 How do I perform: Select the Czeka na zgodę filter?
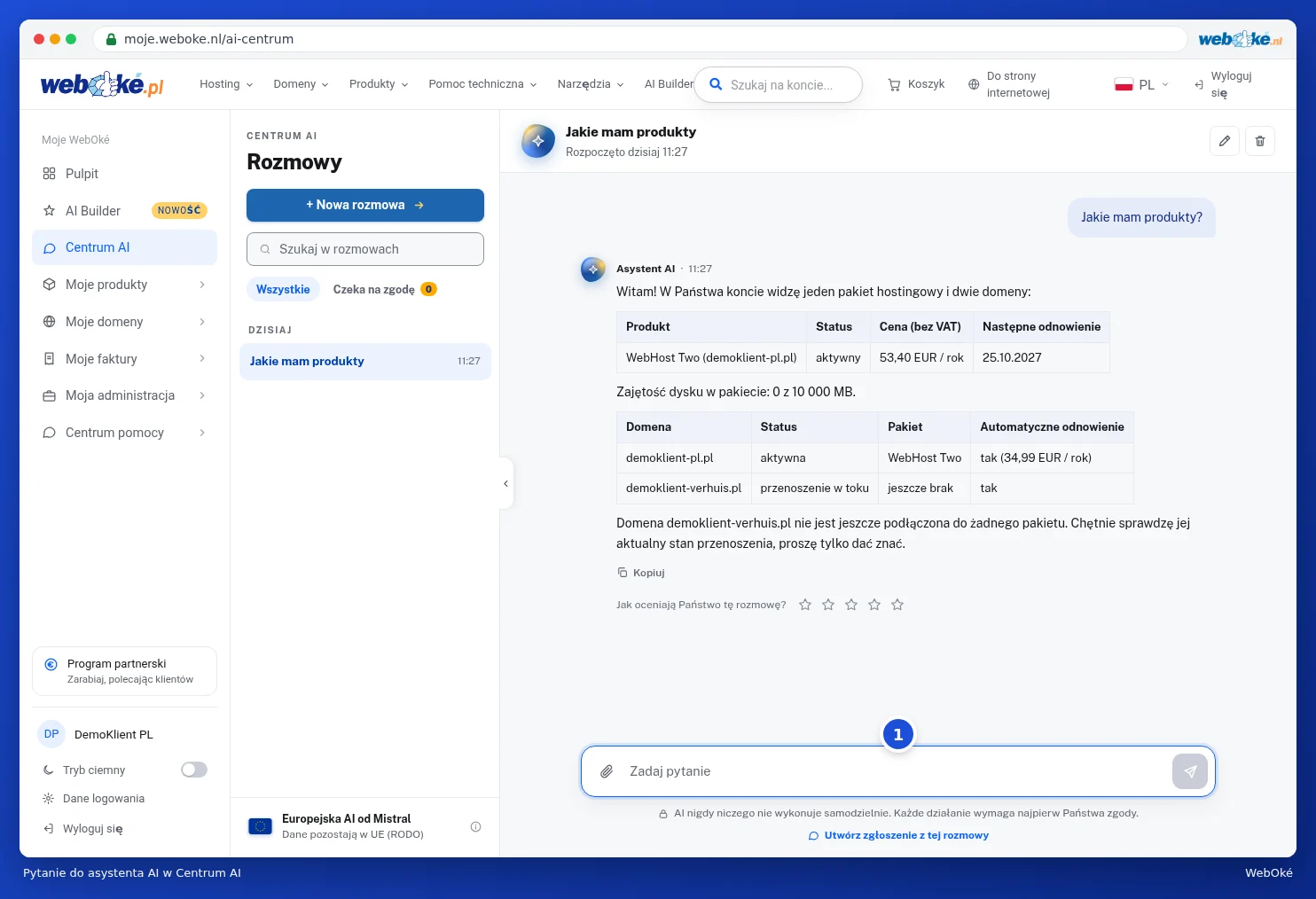[385, 289]
